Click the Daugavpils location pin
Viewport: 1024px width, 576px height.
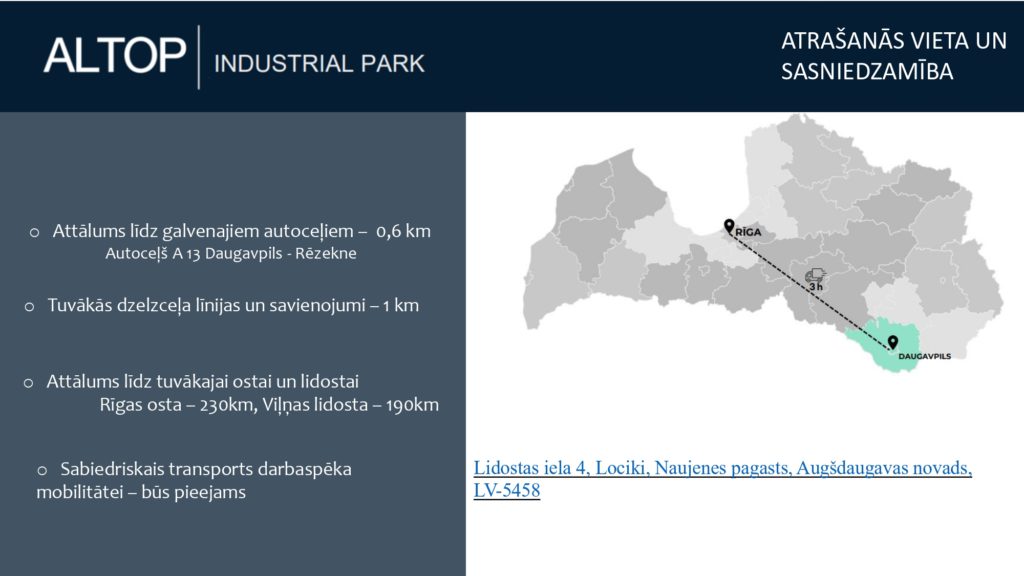pos(892,342)
